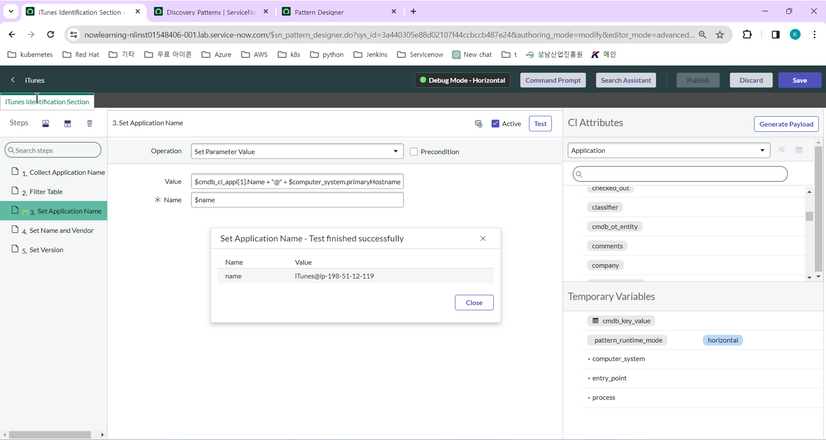
Task: Click the browser bookmark star icon
Action: [720, 35]
